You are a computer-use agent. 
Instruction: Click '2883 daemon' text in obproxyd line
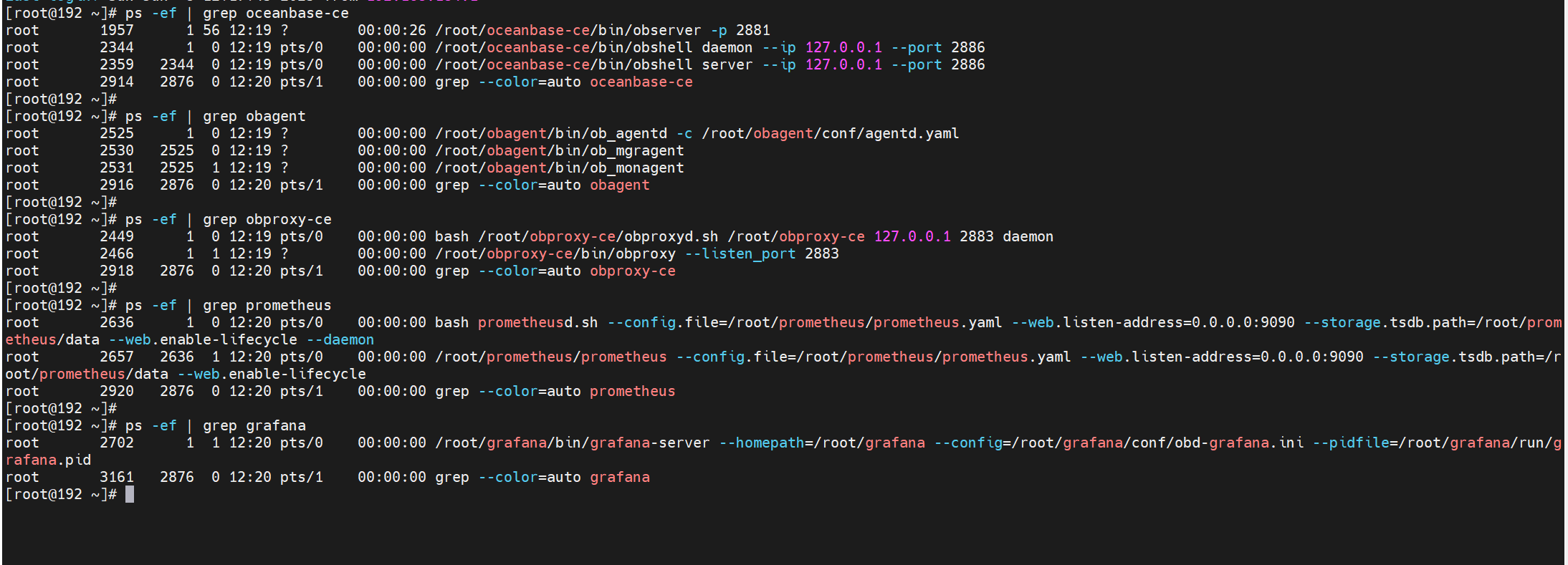1007,236
